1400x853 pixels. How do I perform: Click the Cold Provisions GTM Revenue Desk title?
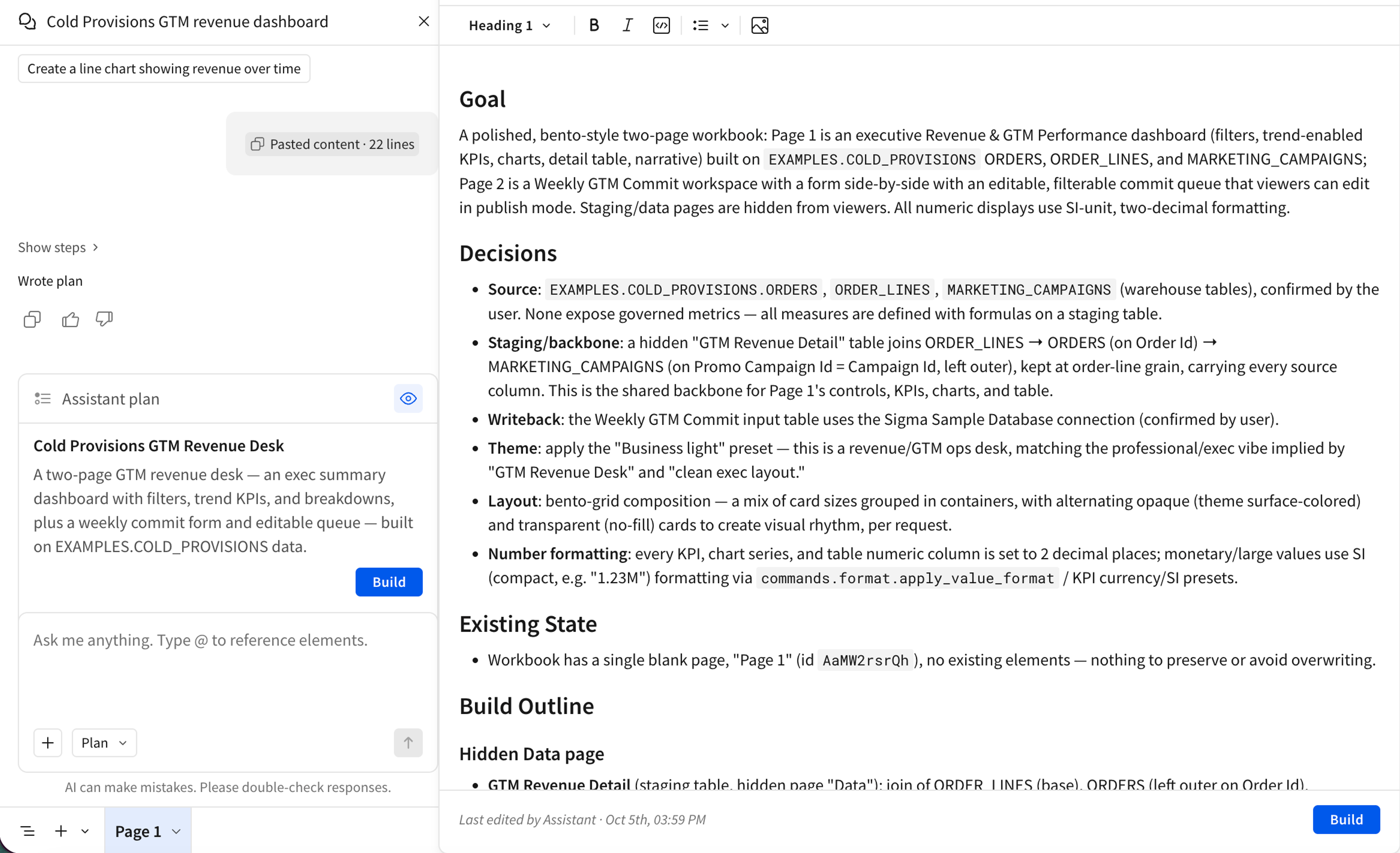159,446
